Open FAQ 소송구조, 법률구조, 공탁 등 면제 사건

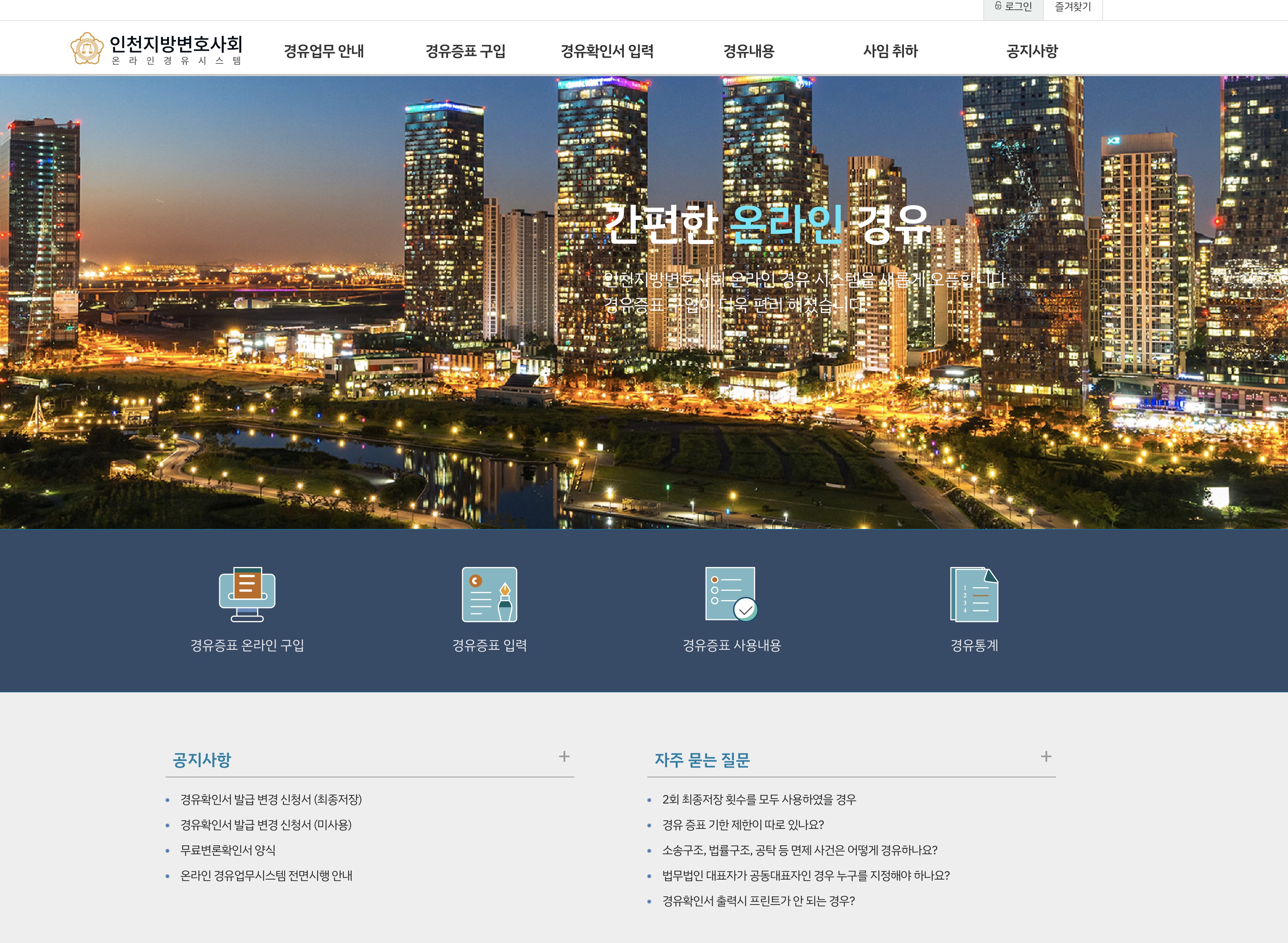click(799, 850)
